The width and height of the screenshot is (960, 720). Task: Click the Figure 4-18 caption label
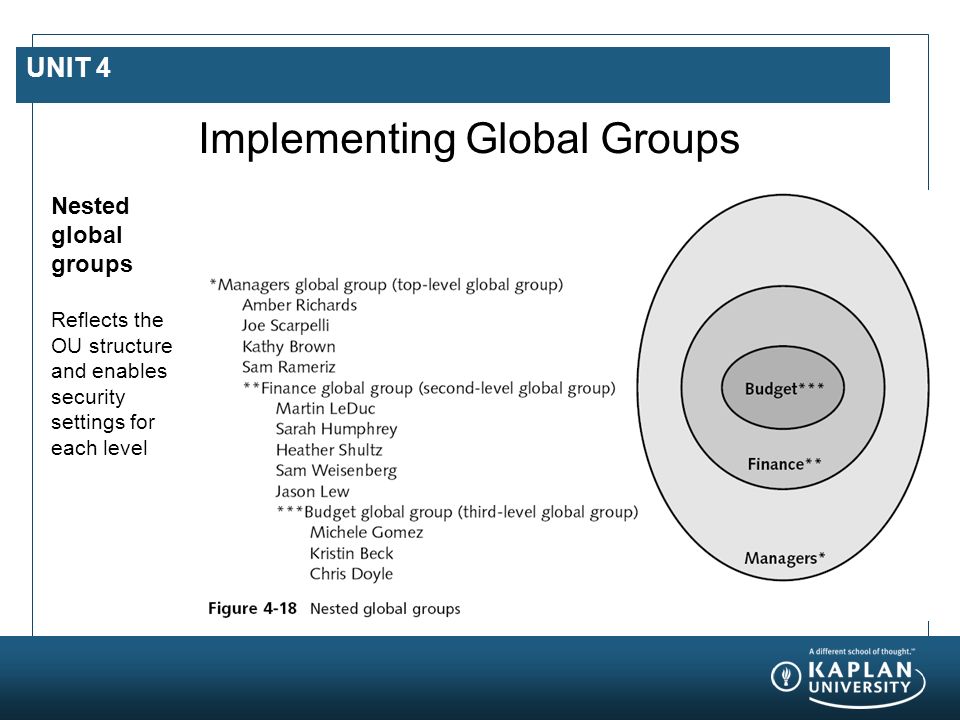pos(252,609)
